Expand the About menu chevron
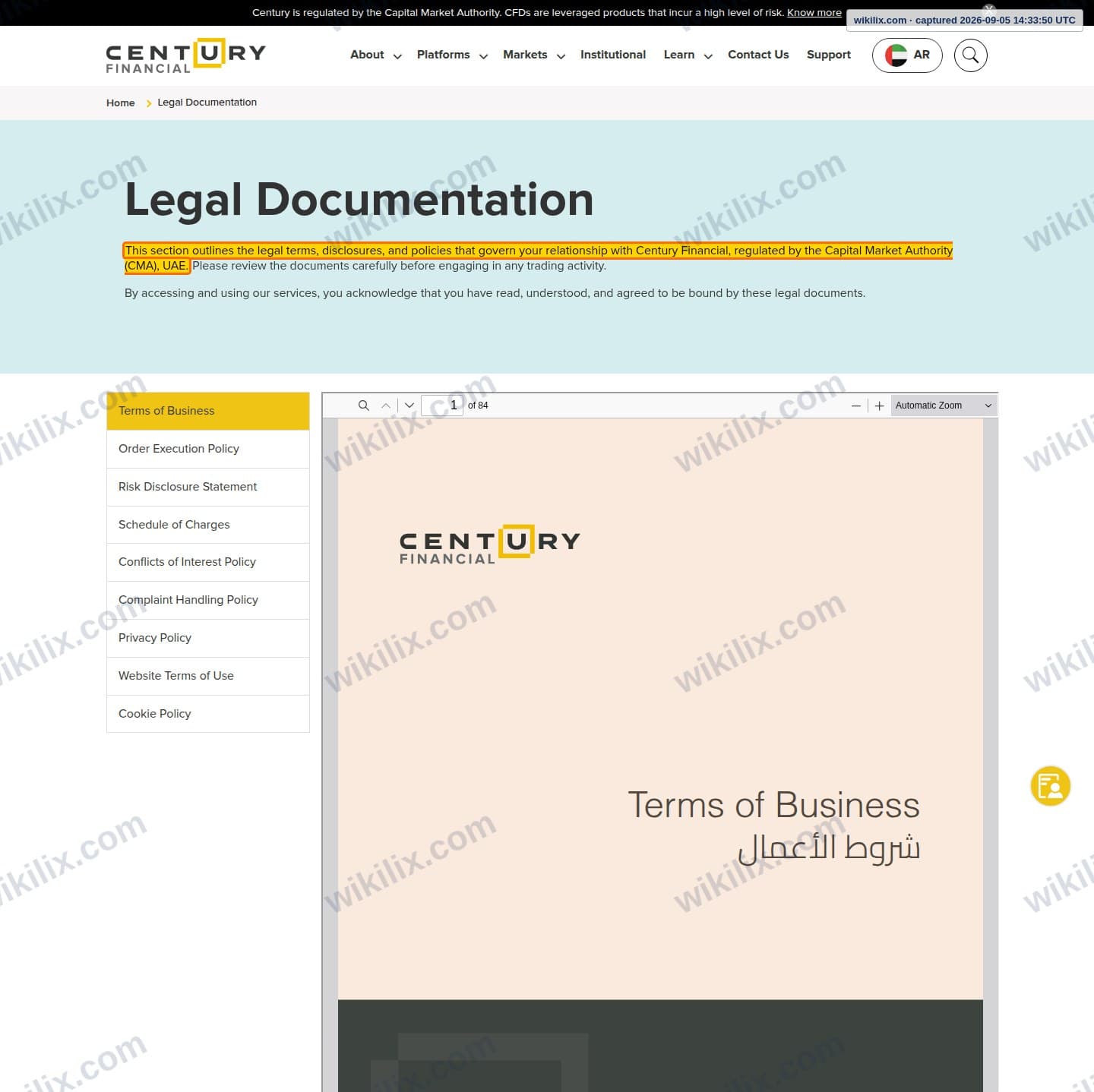Image resolution: width=1094 pixels, height=1092 pixels. coord(397,56)
